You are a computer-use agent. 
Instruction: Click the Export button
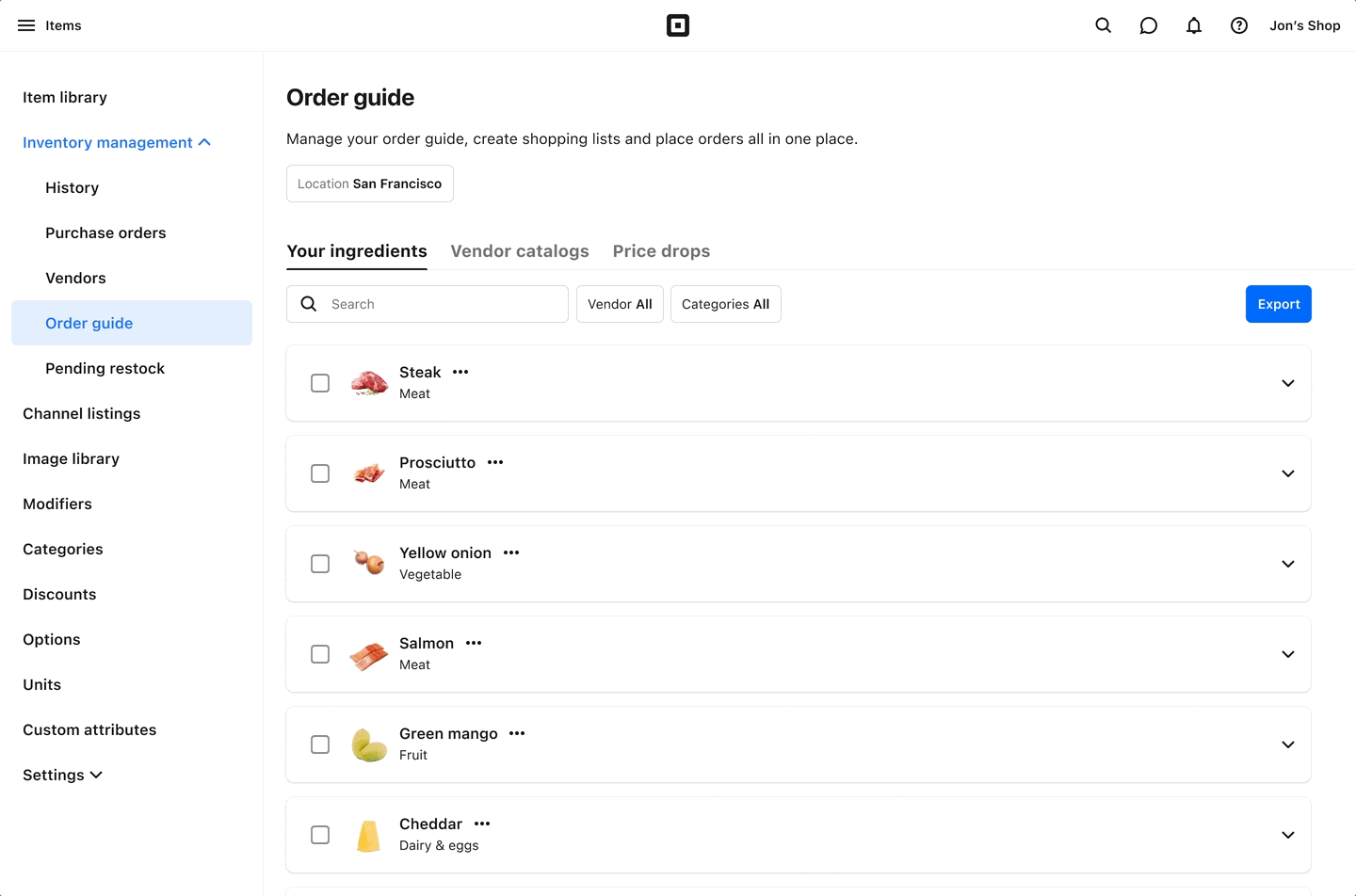pos(1278,304)
